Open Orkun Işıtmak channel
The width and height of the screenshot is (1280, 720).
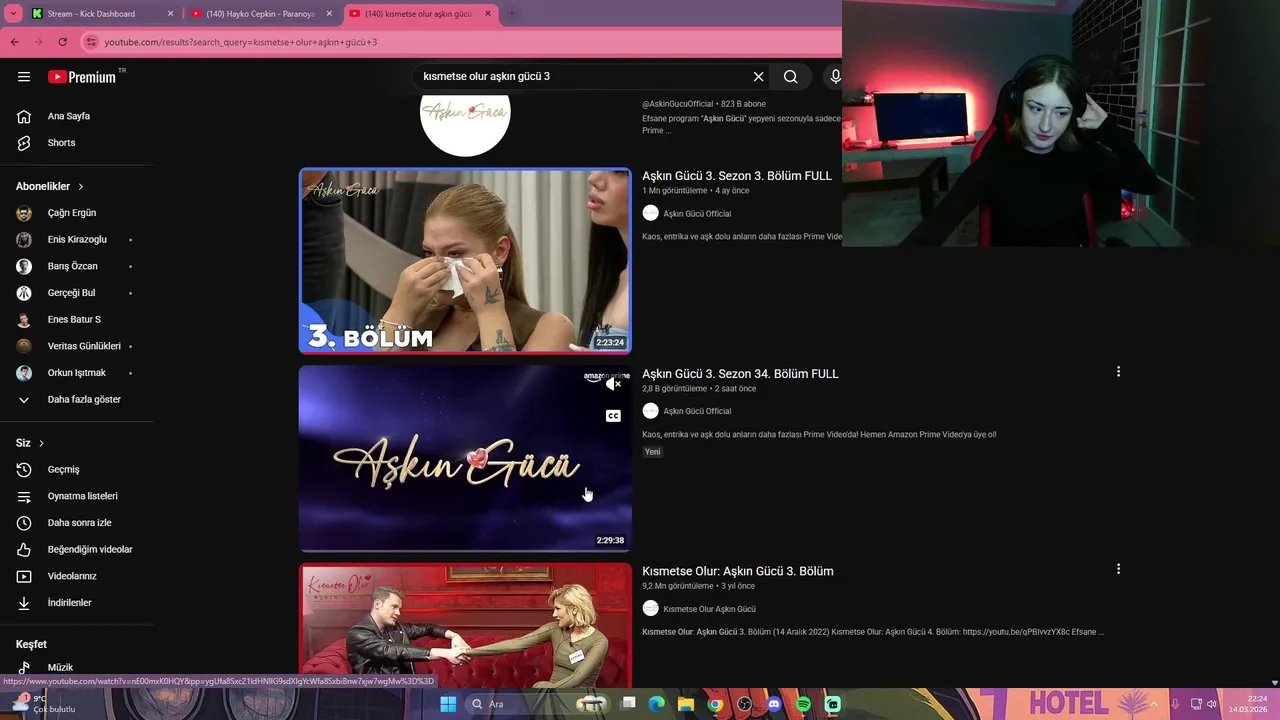(x=76, y=373)
